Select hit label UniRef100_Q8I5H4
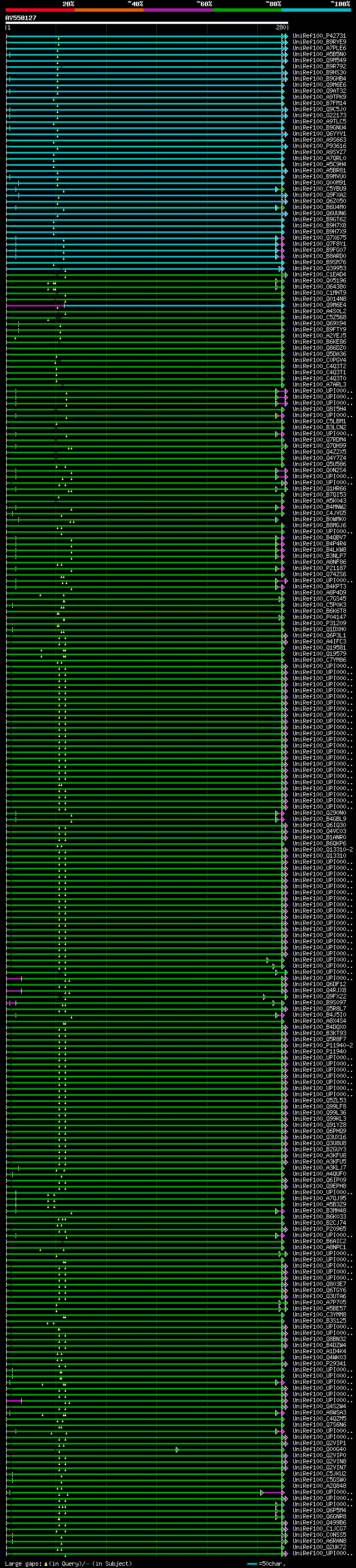Viewport: 356px width, 1568px height. click(319, 409)
